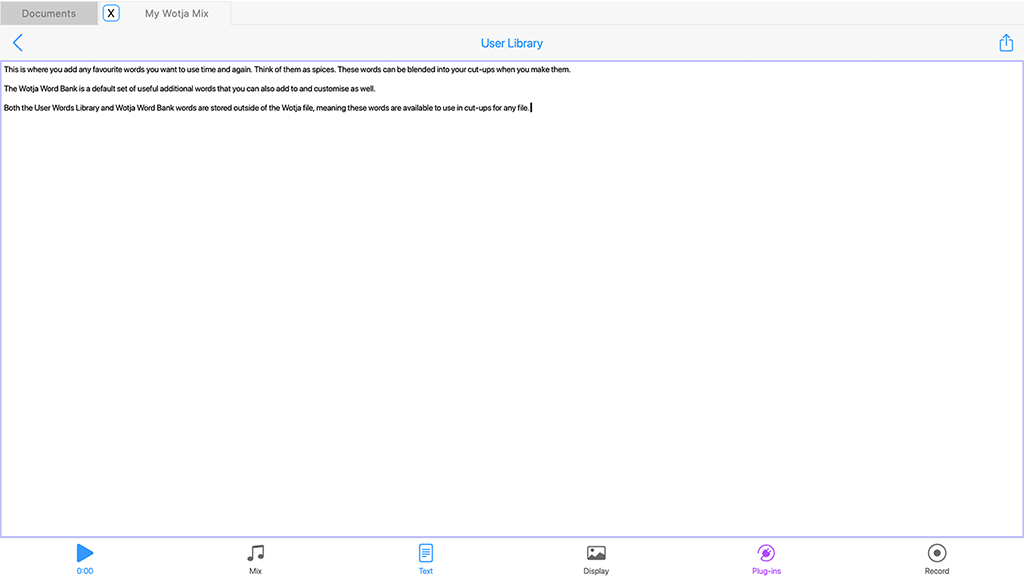Click the Plug-ins text label
Image resolution: width=1024 pixels, height=576 pixels.
tap(766, 571)
